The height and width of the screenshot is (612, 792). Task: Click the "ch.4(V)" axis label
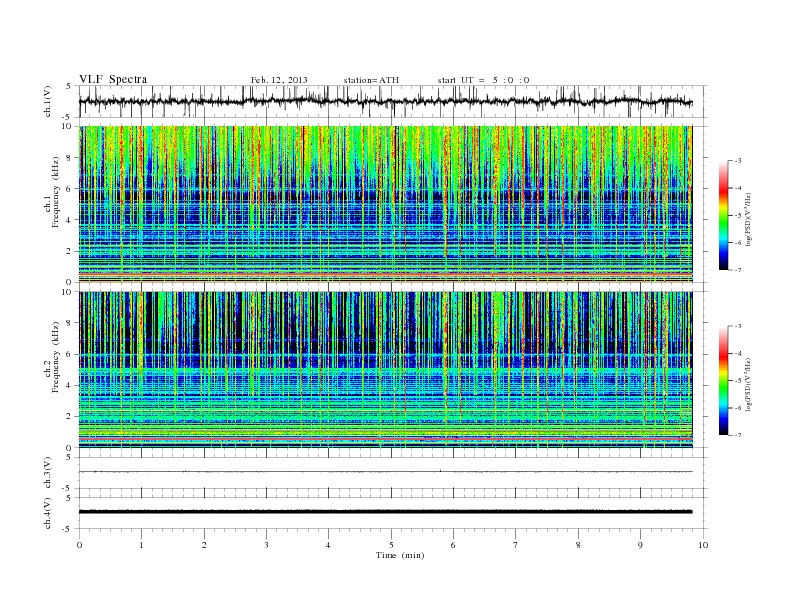47,513
